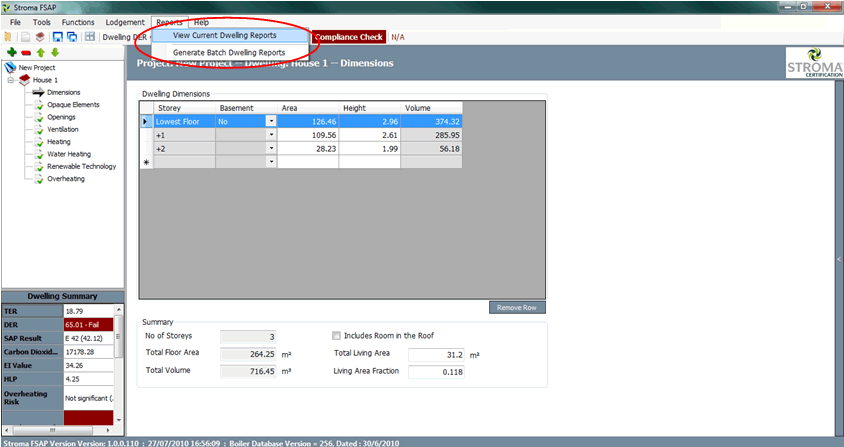
Task: Click the No of Storeys field
Action: tap(248, 337)
